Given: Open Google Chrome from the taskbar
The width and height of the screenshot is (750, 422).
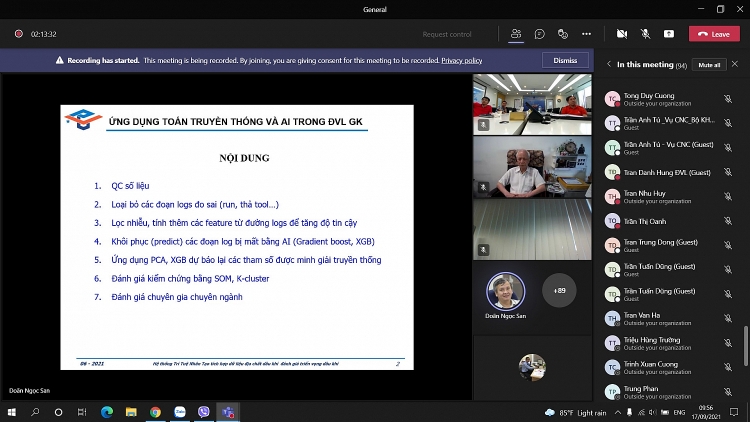Looking at the screenshot, I should (x=155, y=411).
